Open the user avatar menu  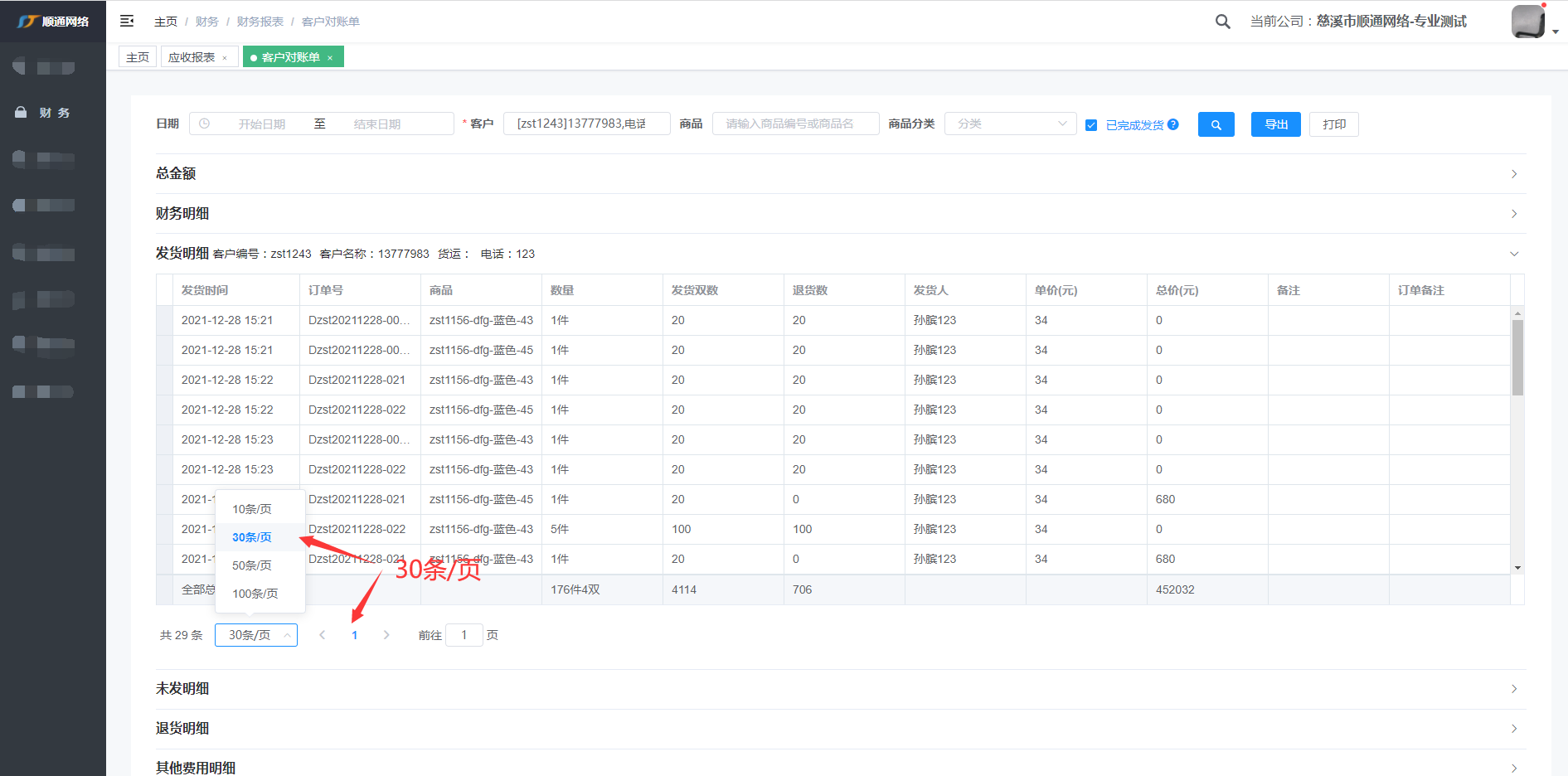coord(1528,22)
